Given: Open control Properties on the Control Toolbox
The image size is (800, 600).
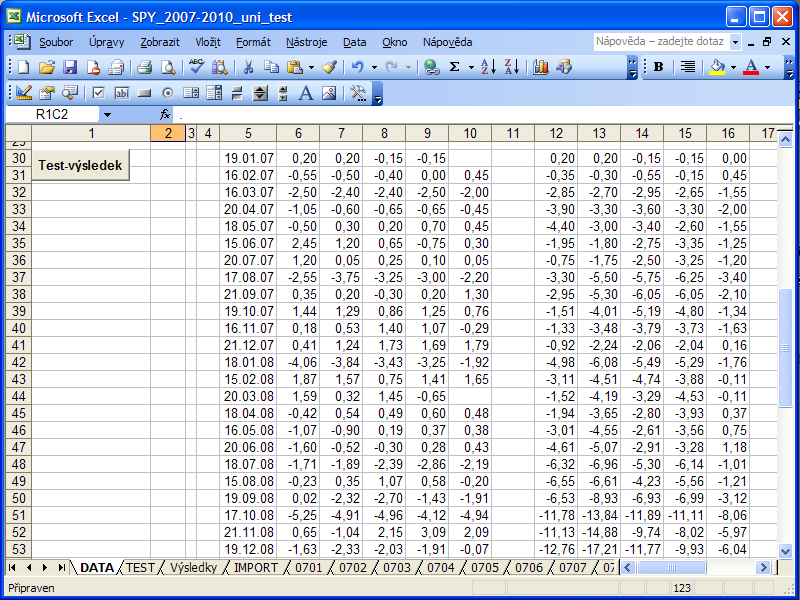Looking at the screenshot, I should 46,93.
